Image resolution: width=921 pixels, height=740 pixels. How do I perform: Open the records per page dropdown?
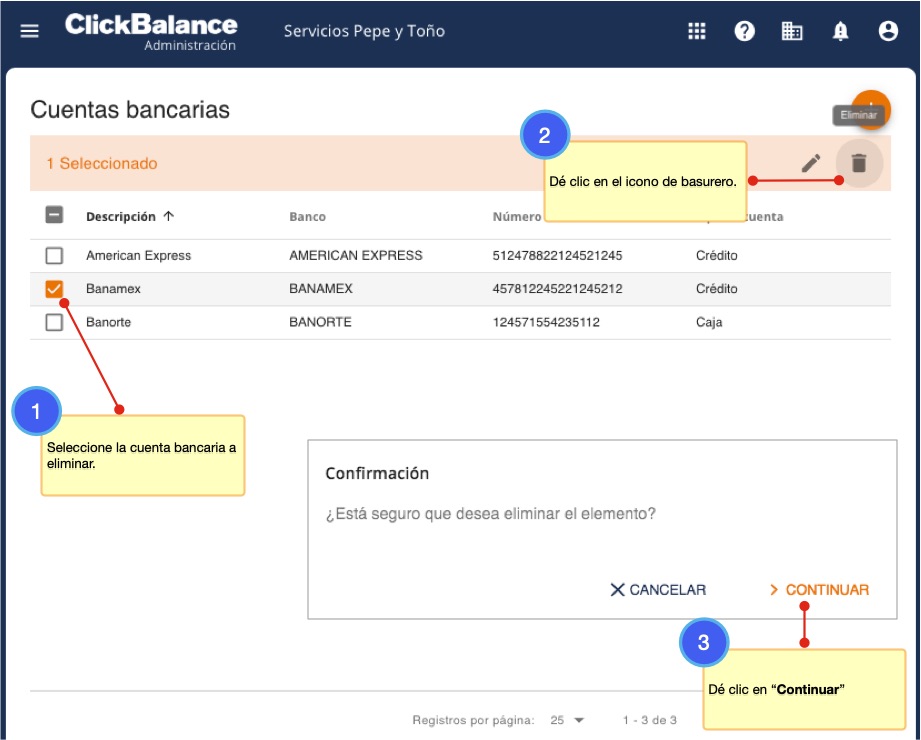coord(568,720)
